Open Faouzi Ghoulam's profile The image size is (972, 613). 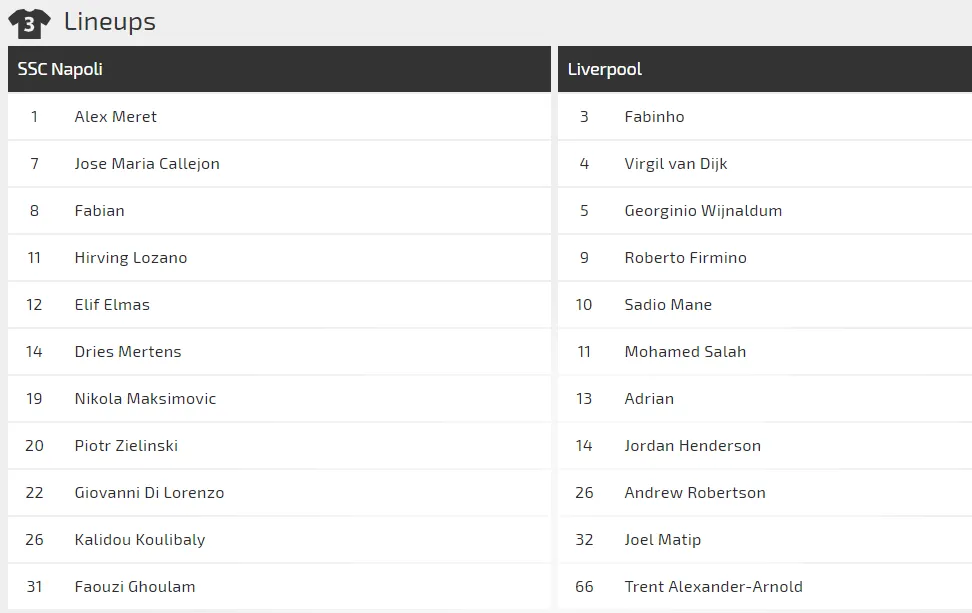135,587
